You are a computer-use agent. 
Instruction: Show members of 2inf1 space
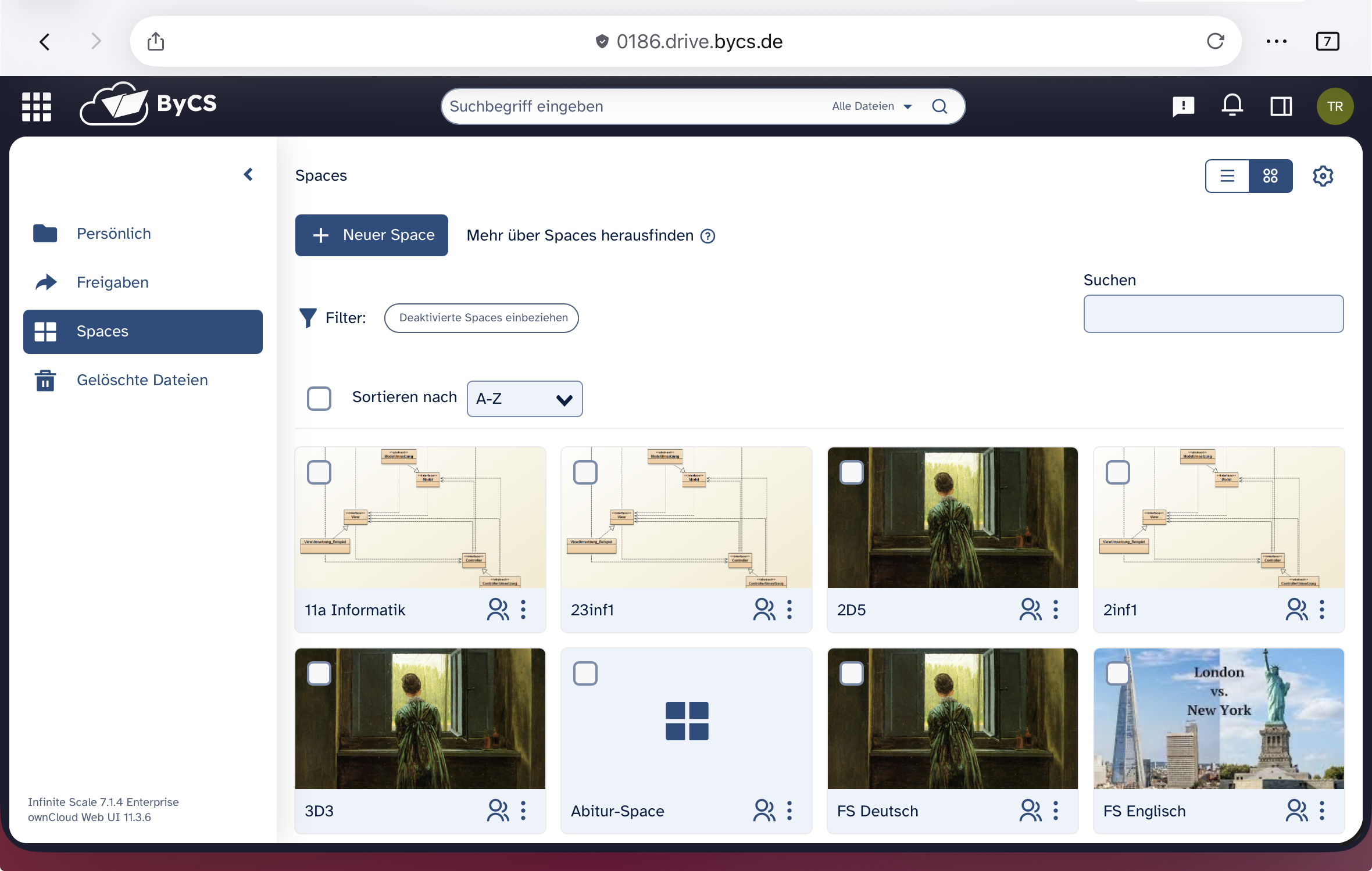tap(1296, 609)
